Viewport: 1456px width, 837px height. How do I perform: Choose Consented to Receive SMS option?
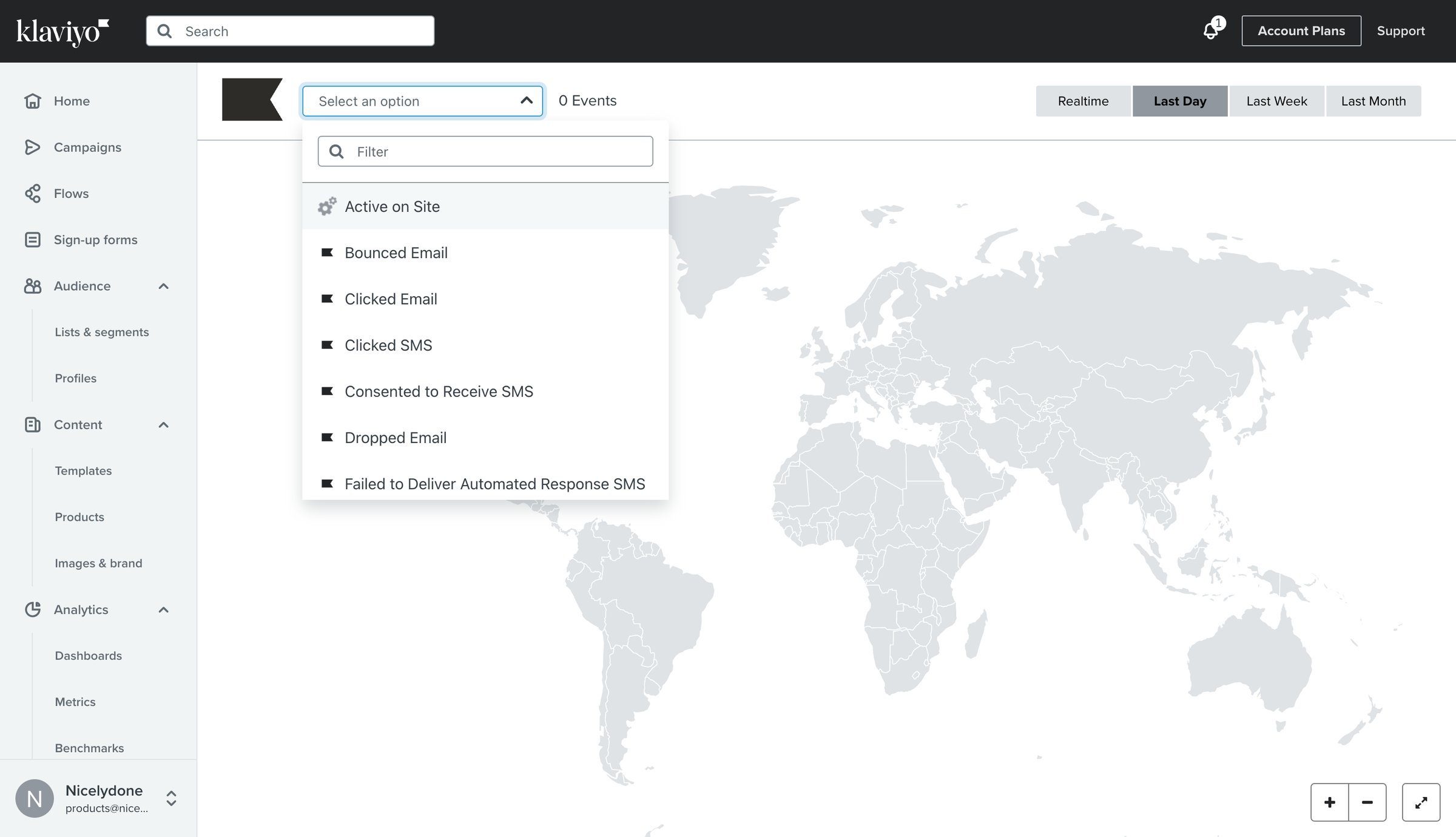(x=485, y=391)
